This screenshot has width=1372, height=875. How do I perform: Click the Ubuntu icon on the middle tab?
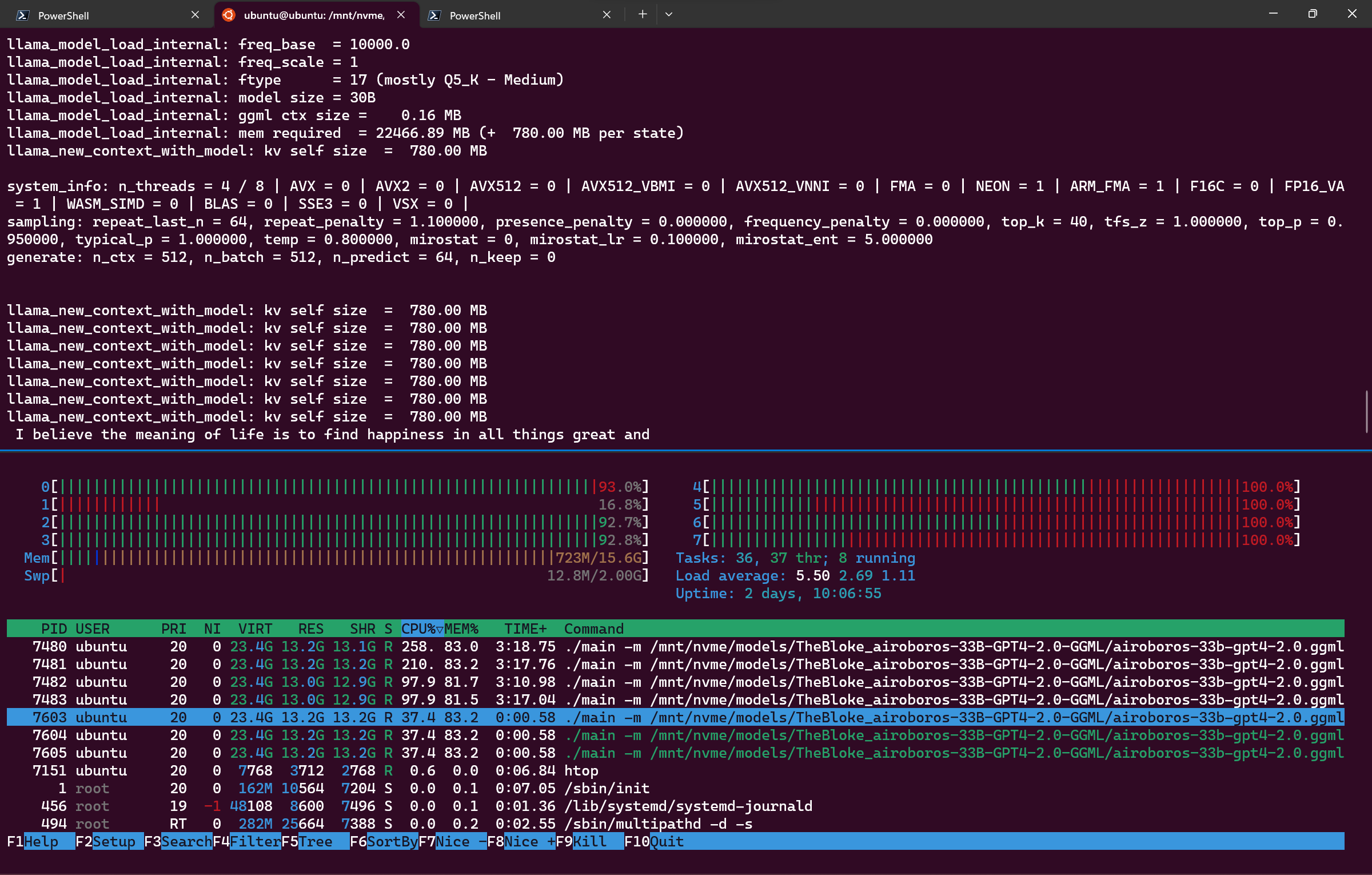pos(228,15)
